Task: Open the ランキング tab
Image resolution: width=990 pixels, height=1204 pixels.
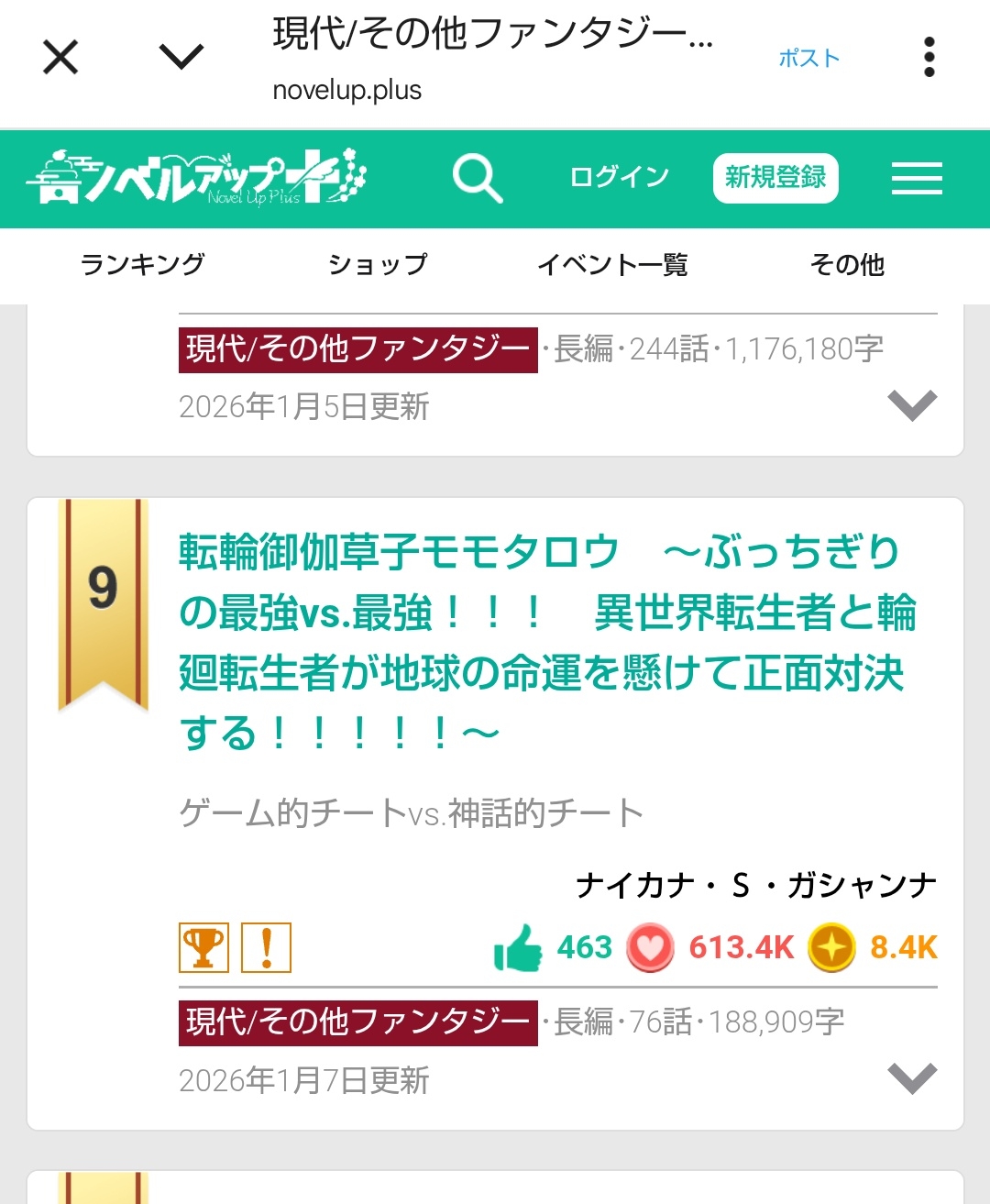Action: [143, 264]
